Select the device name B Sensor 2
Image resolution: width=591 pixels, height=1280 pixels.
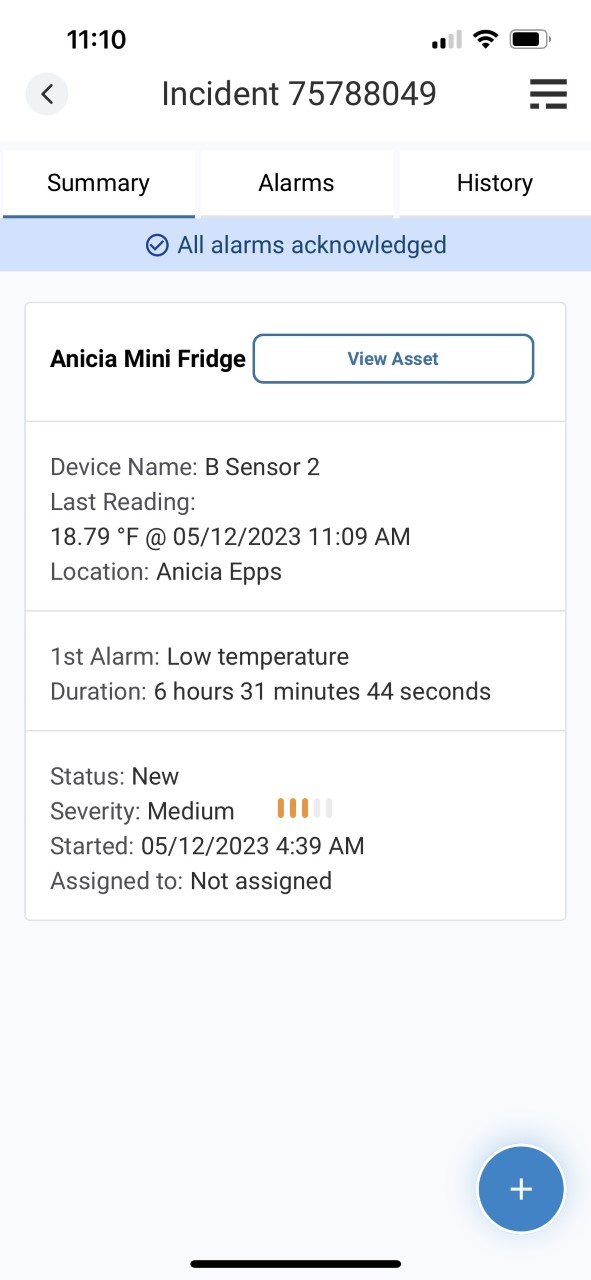(x=265, y=466)
